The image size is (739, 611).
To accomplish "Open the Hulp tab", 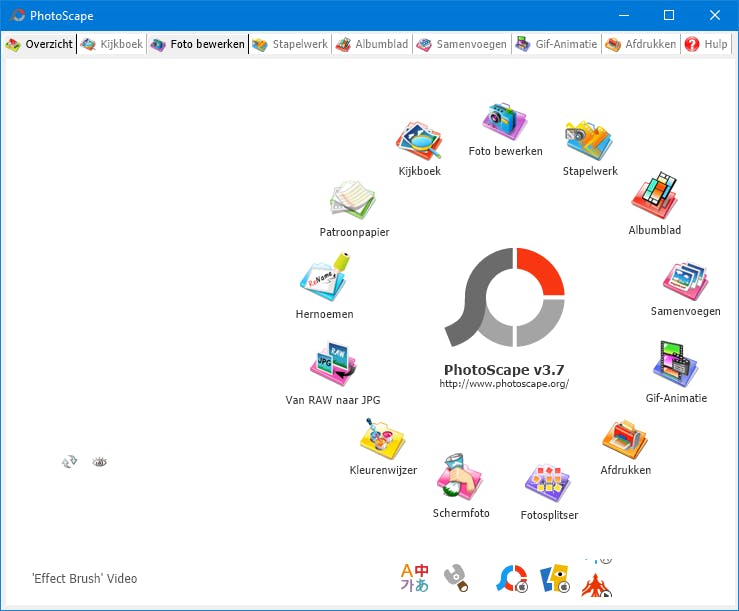I will pyautogui.click(x=706, y=44).
